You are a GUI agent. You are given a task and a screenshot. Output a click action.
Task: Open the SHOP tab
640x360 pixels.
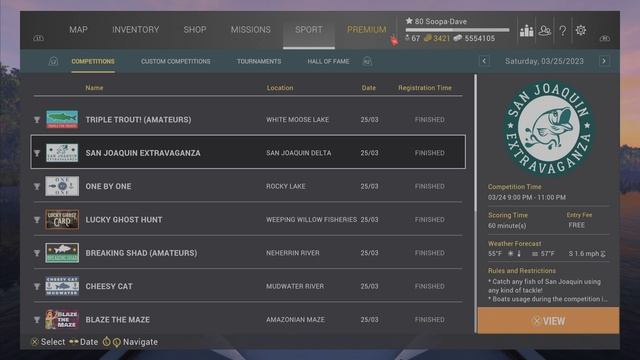coord(195,30)
